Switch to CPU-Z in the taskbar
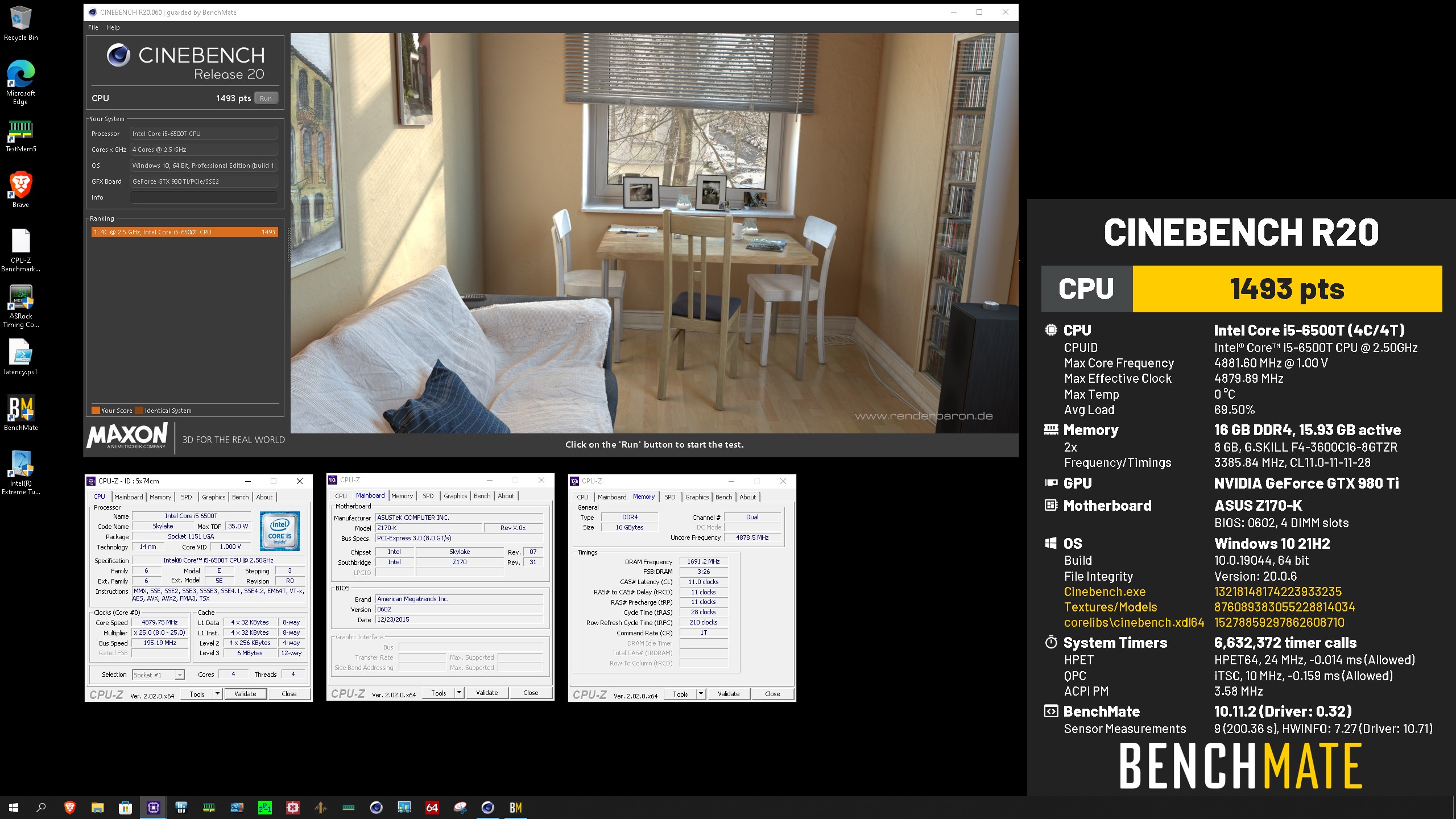The image size is (1456, 819). click(x=153, y=807)
